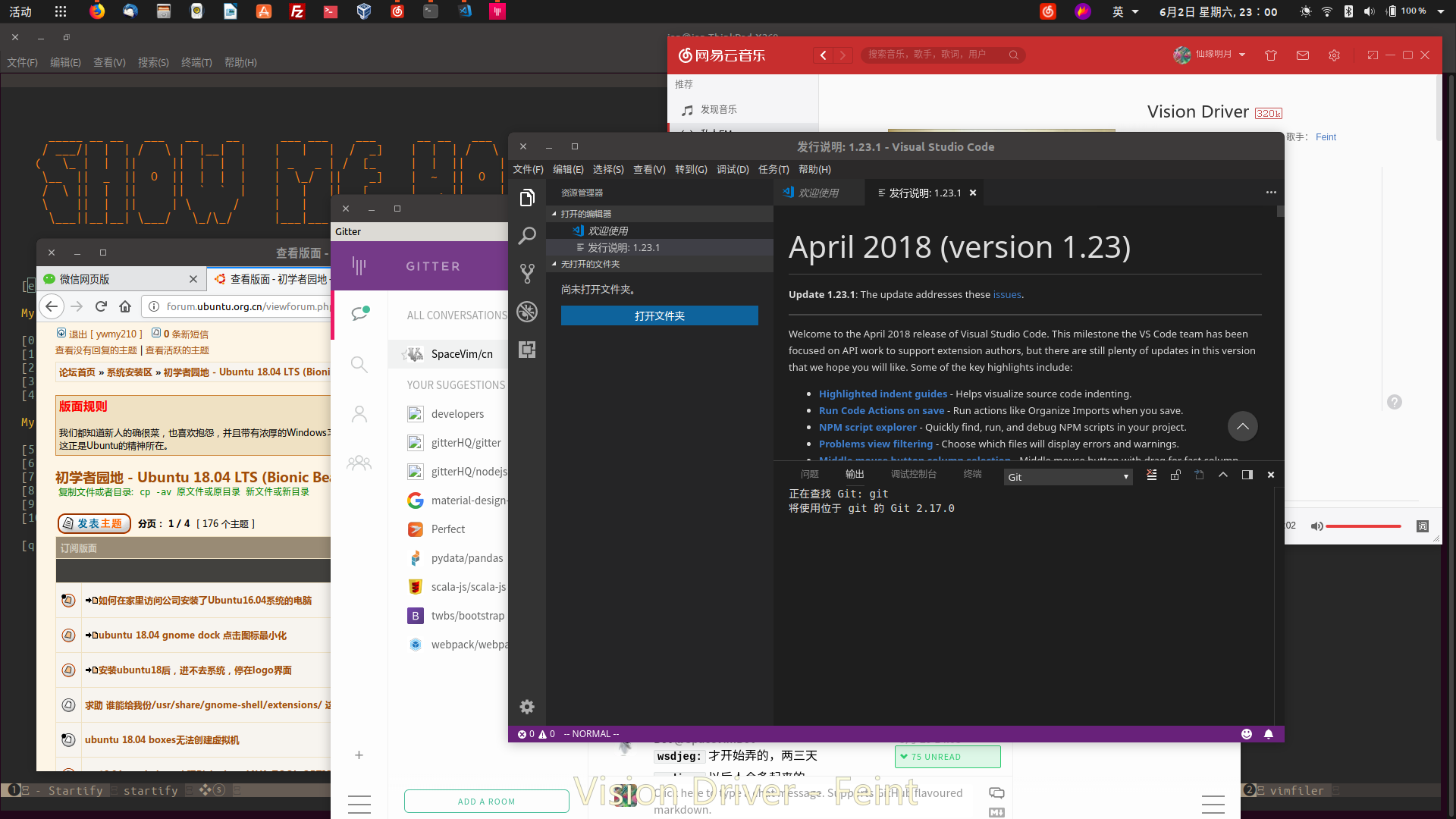Viewport: 1456px width, 819px height.
Task: Close the 发行说明: 1.23.1 editor tab
Action: (x=973, y=193)
